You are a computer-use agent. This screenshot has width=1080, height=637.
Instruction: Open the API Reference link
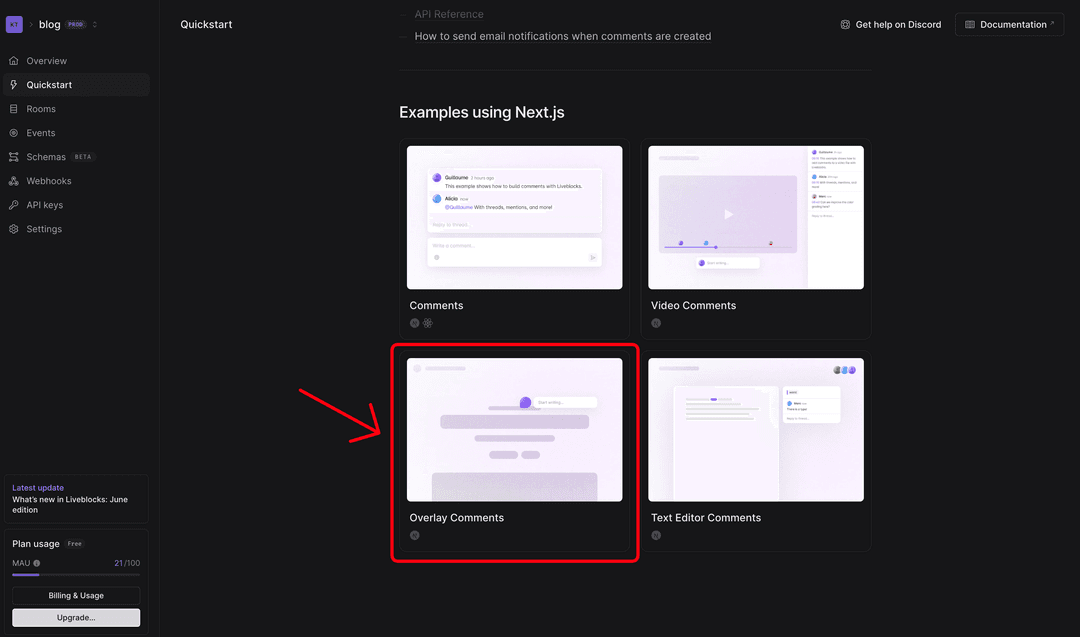[448, 14]
